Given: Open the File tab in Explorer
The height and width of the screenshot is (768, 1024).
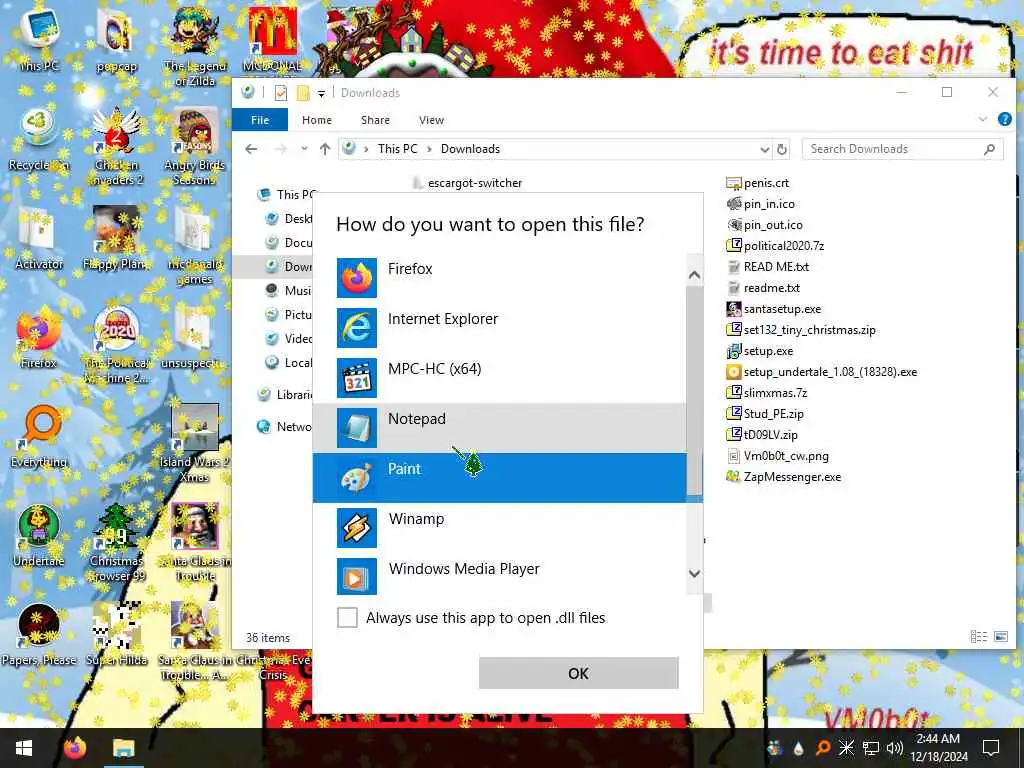Looking at the screenshot, I should pyautogui.click(x=260, y=120).
